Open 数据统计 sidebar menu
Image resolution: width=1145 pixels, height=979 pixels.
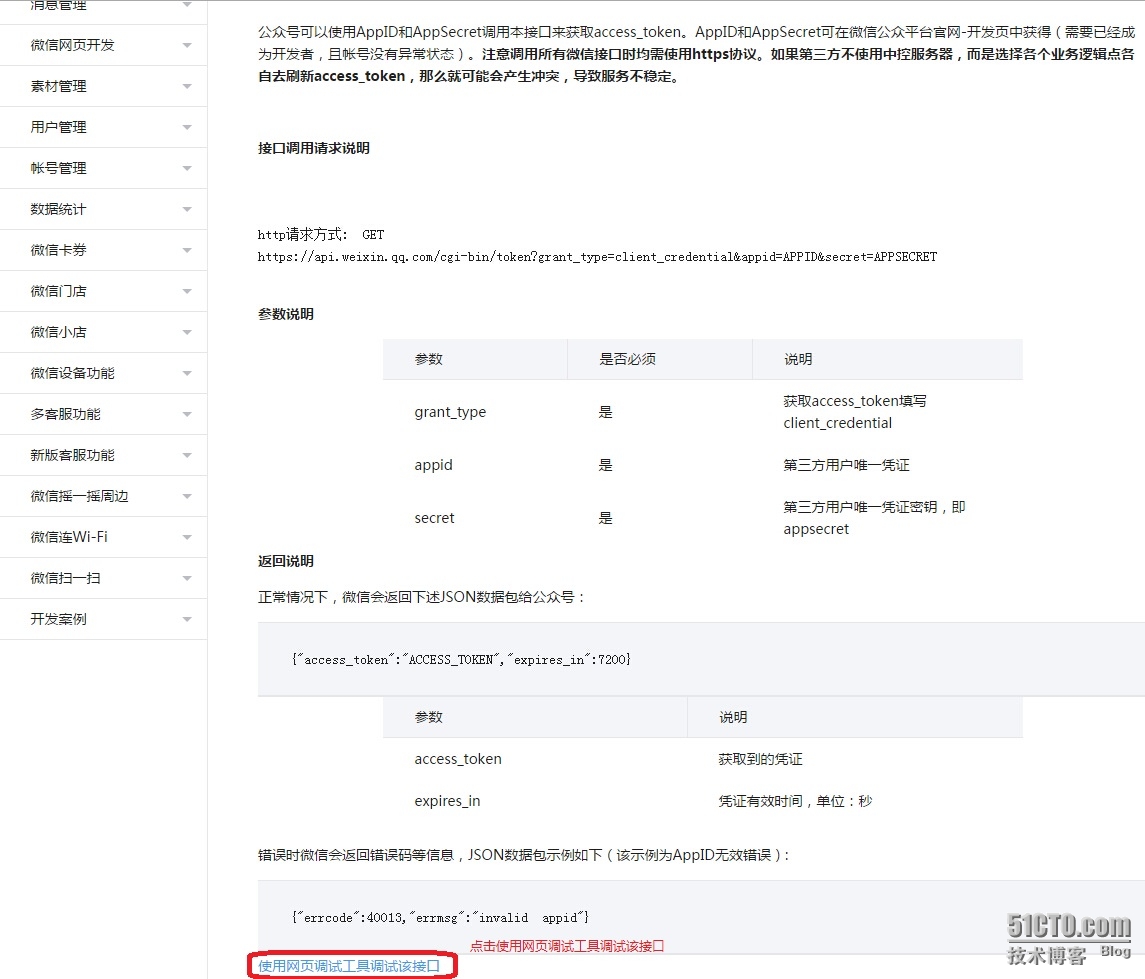(x=103, y=209)
